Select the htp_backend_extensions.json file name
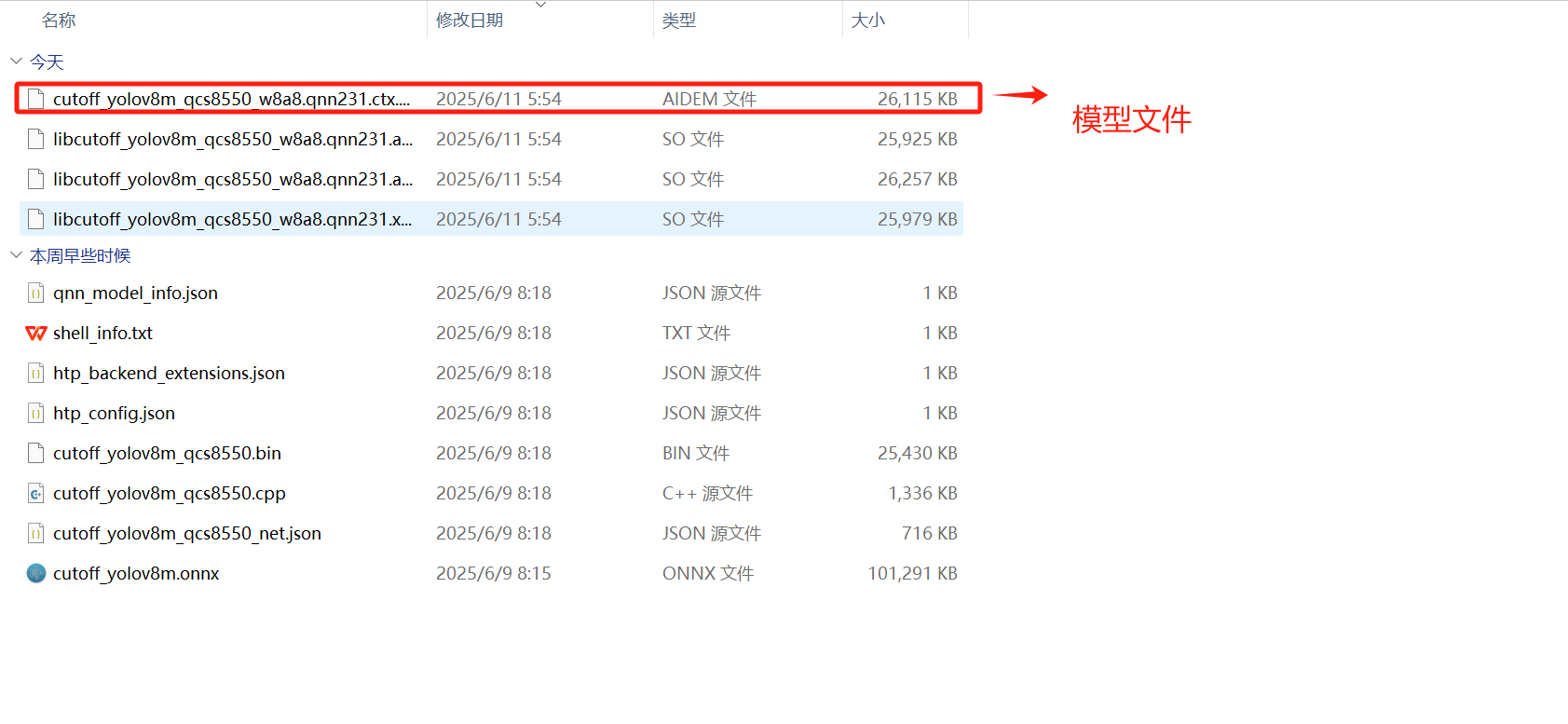This screenshot has width=1568, height=724. click(169, 373)
